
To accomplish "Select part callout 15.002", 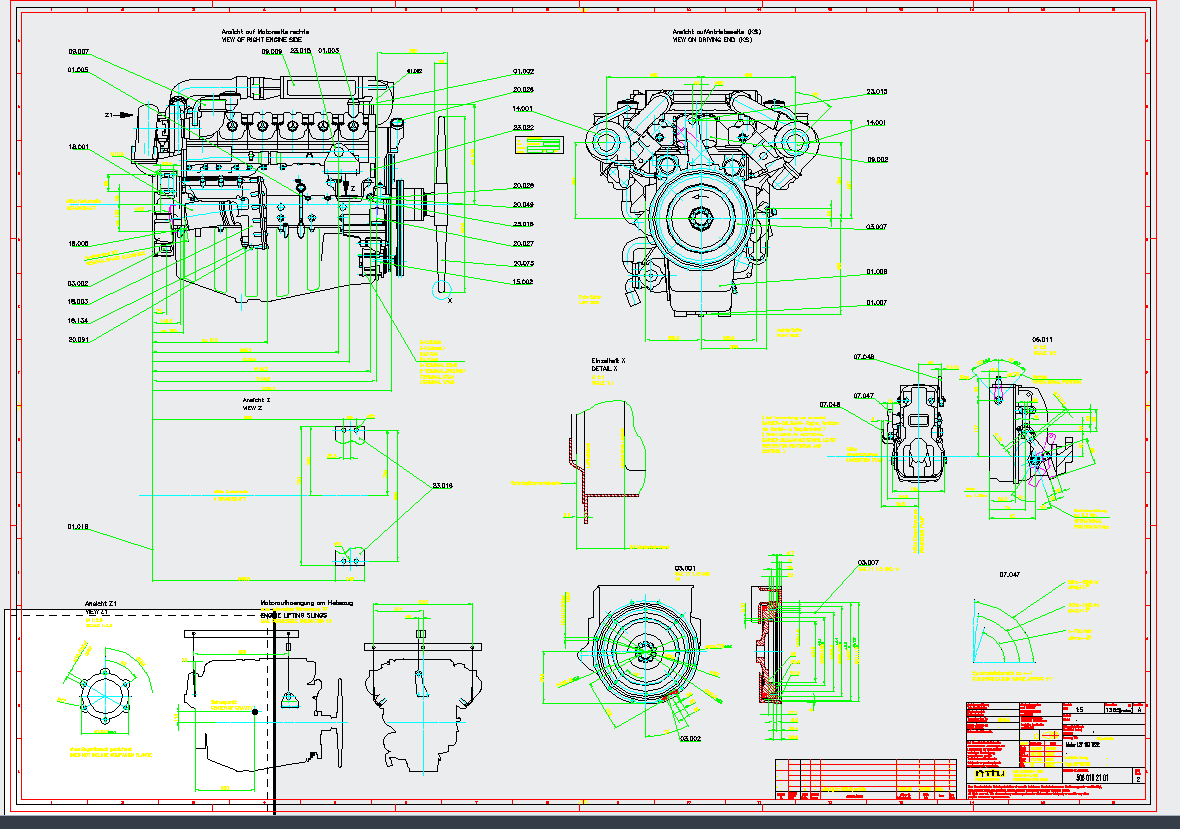I will (523, 282).
